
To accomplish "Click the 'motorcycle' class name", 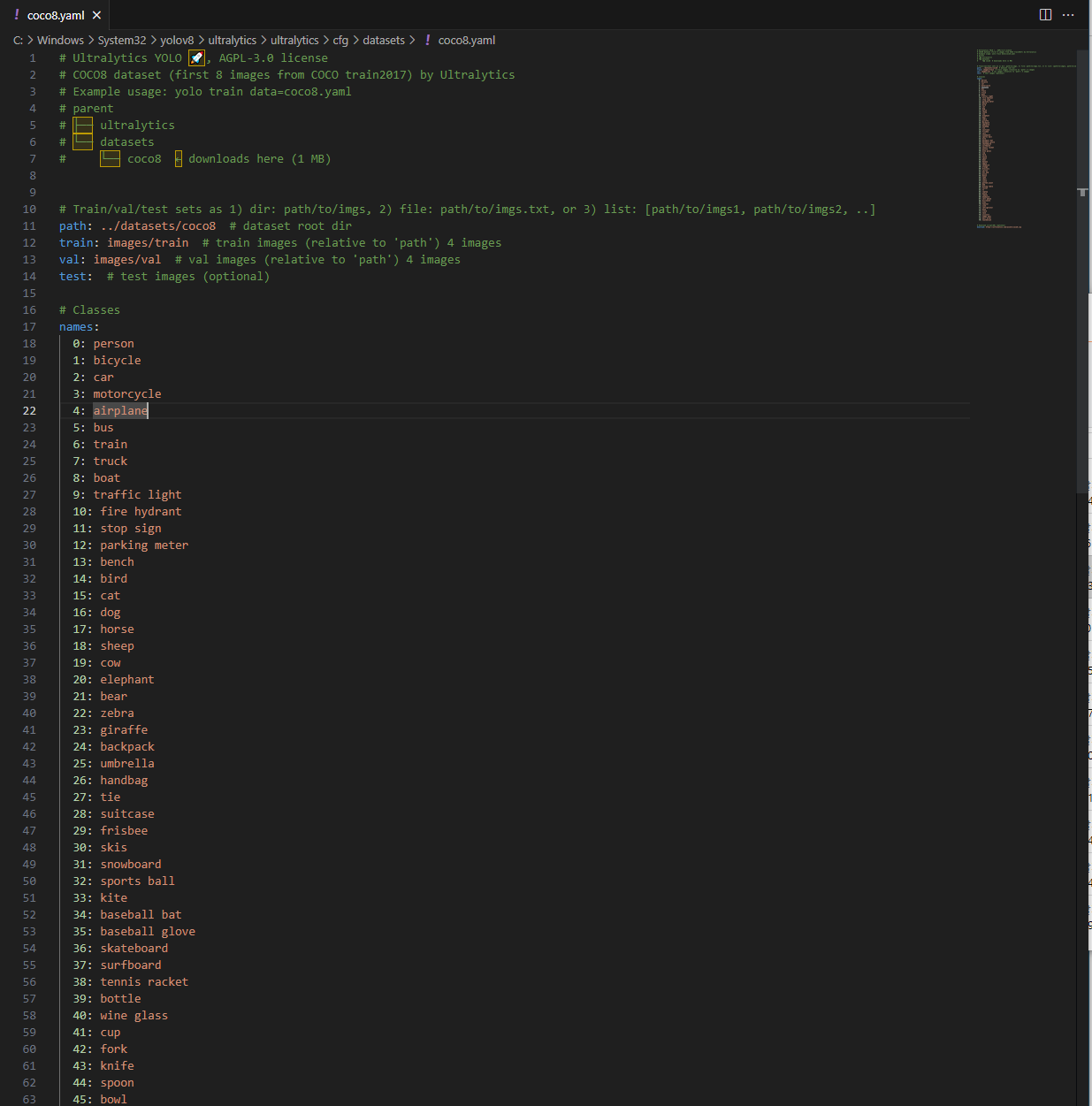I will [127, 394].
